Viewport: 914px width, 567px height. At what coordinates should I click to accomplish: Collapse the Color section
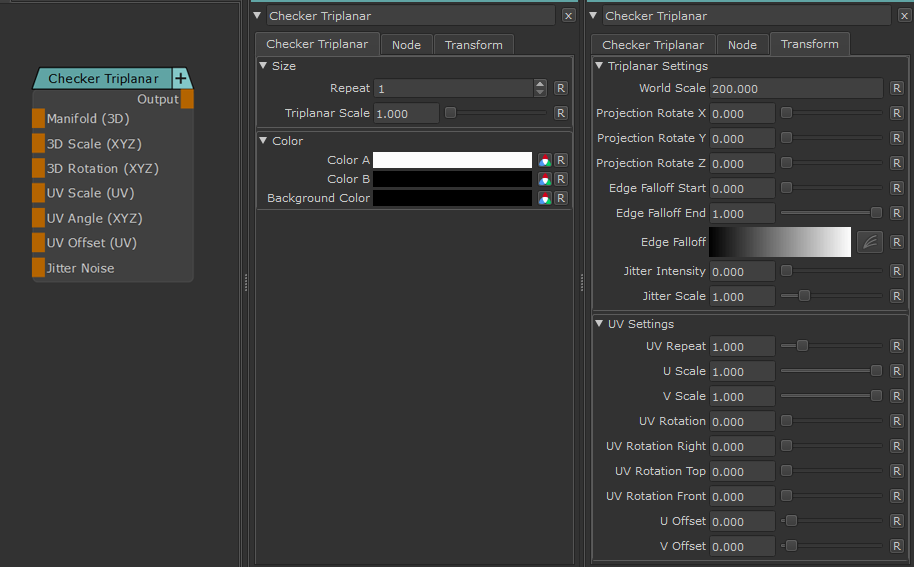[263, 141]
